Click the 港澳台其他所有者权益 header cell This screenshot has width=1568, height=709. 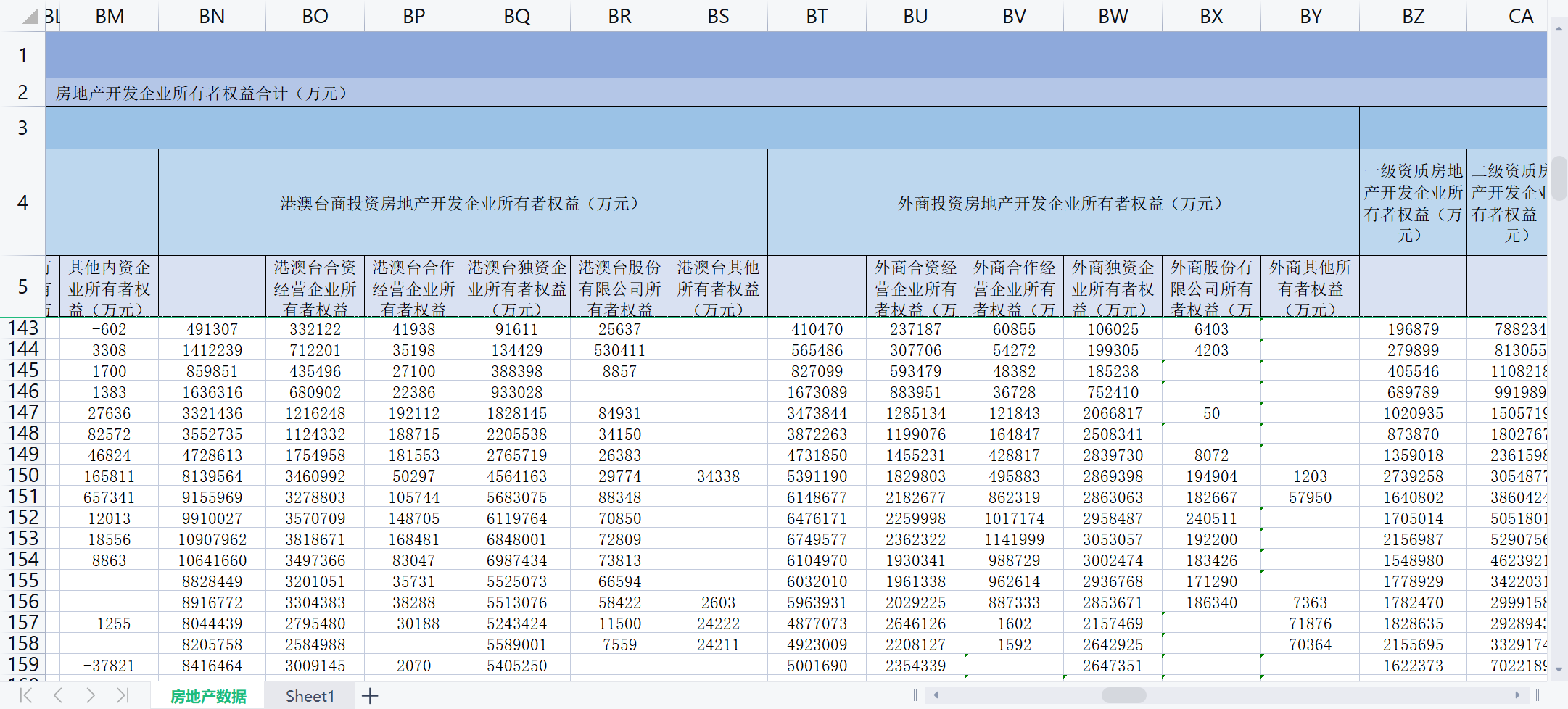[719, 286]
